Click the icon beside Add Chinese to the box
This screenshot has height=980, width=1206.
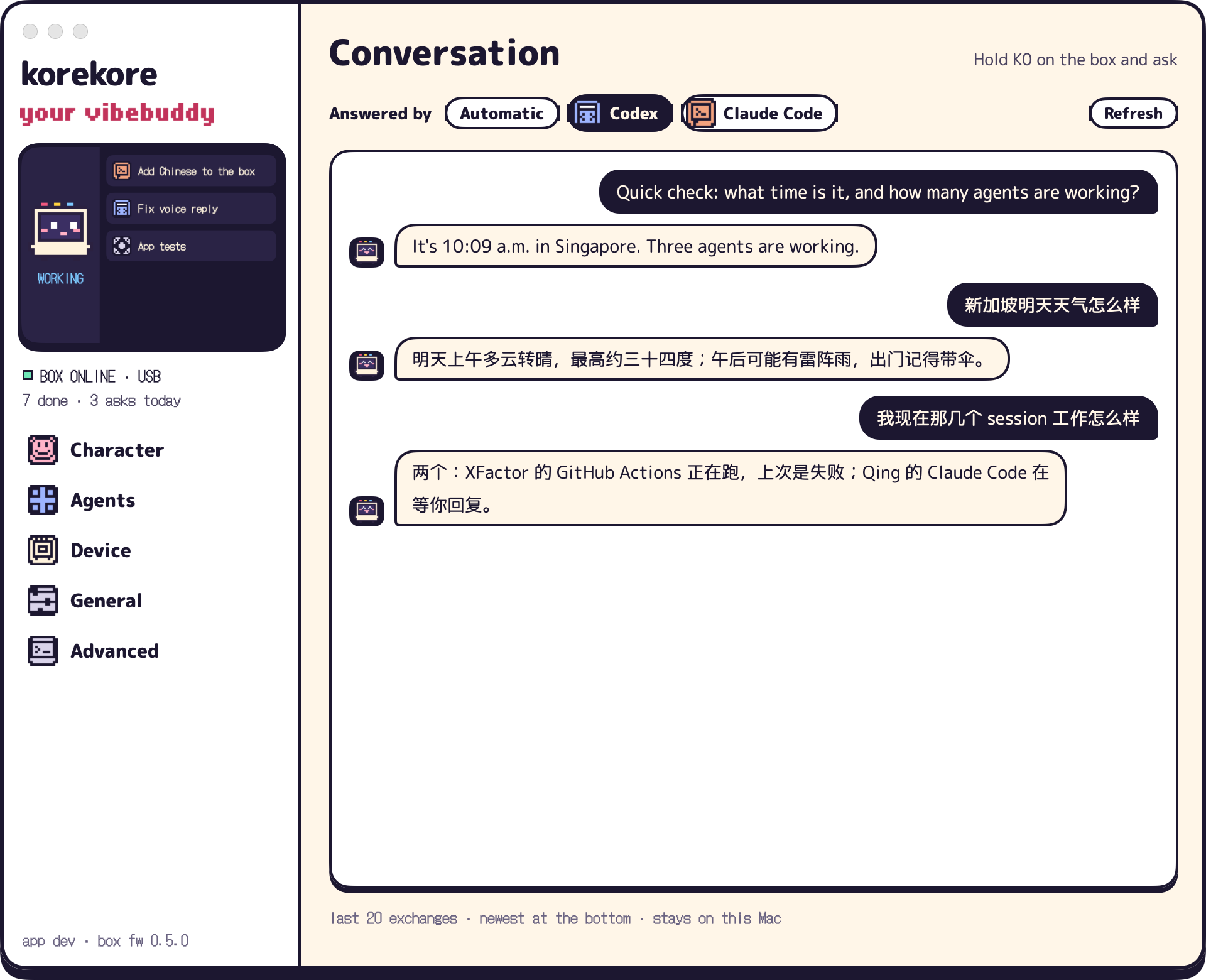click(121, 171)
